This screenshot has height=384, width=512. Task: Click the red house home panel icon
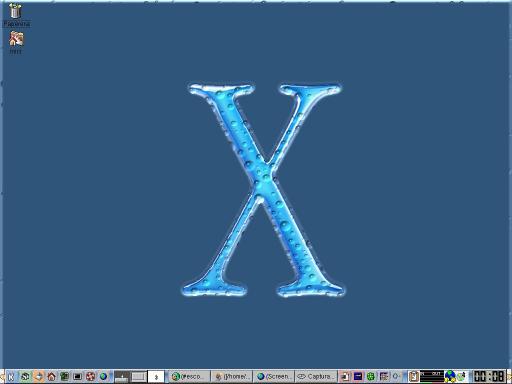point(51,377)
